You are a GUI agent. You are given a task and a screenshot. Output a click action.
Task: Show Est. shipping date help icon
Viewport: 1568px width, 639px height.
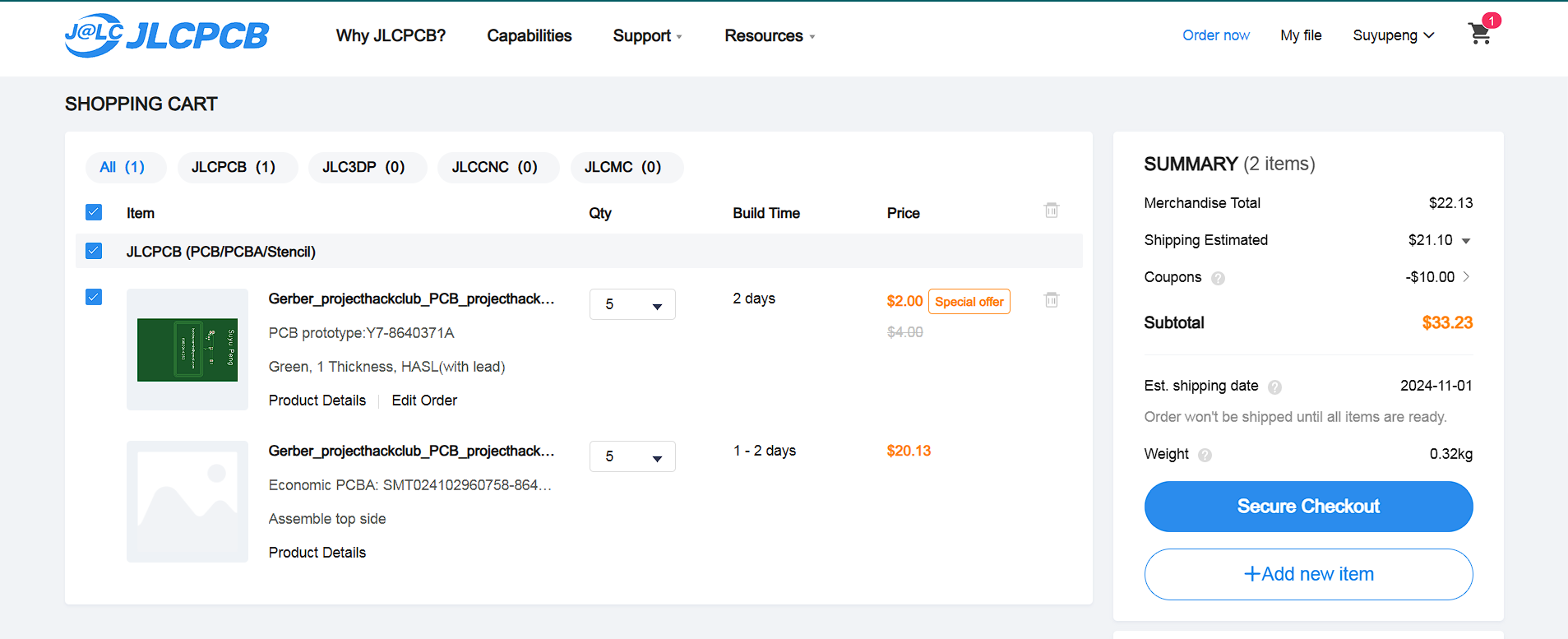click(1274, 387)
